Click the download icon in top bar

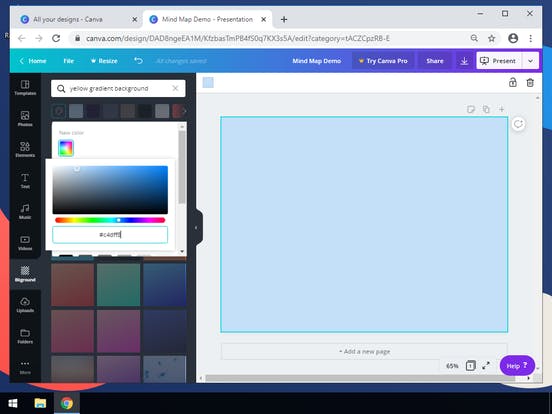coord(464,61)
